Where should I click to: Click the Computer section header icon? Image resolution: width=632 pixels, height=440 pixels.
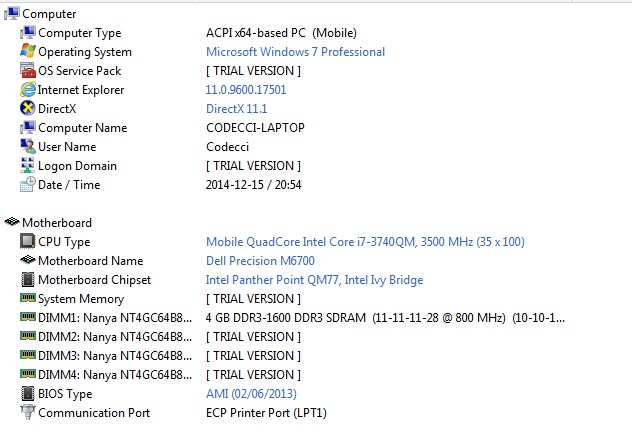point(12,13)
